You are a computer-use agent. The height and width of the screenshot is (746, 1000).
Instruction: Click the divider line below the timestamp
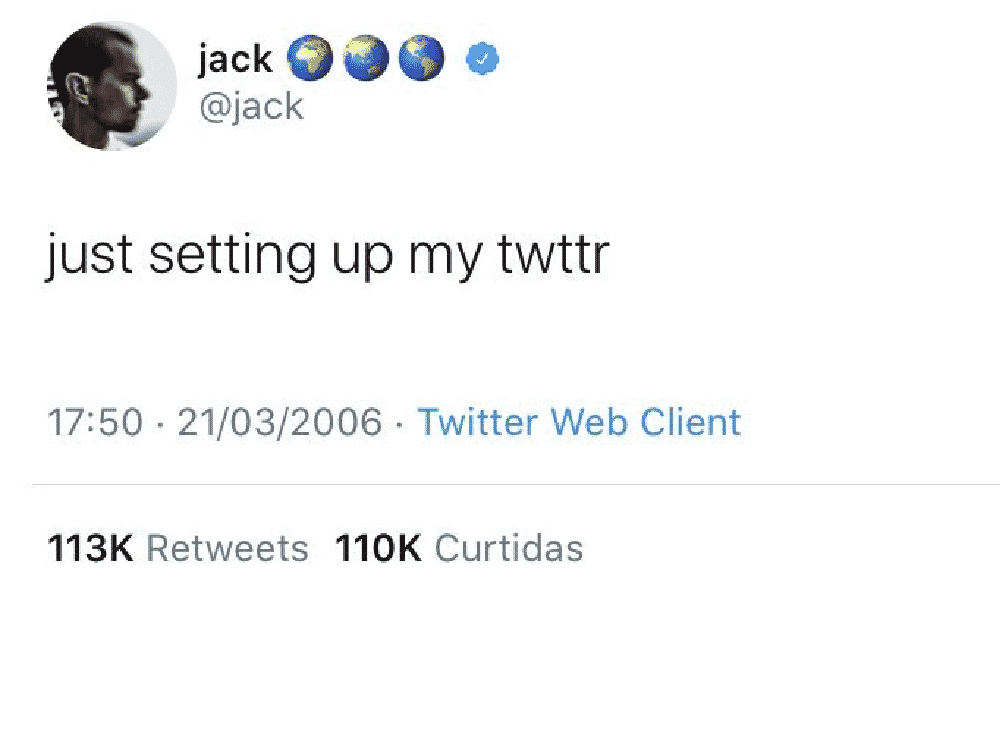click(516, 485)
